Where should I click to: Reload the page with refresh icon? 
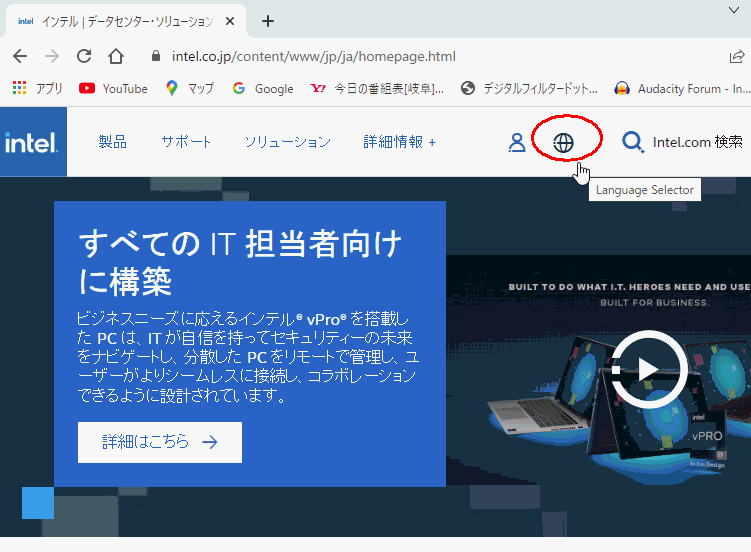tap(84, 56)
